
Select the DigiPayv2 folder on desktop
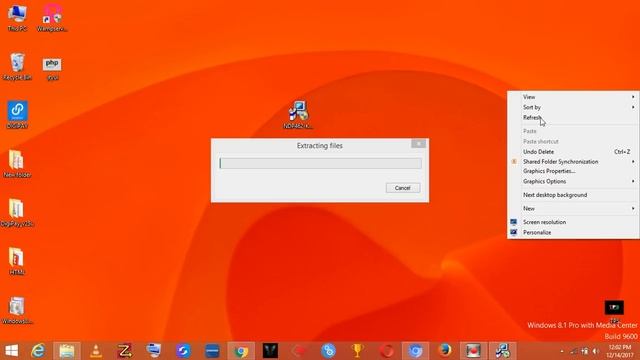(17, 213)
